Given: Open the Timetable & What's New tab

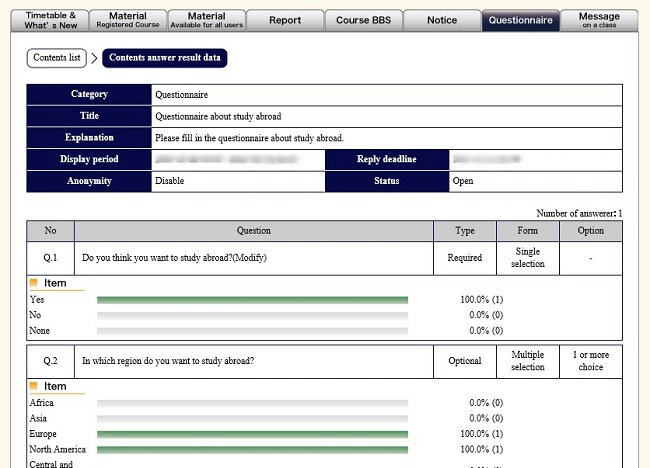Looking at the screenshot, I should click(49, 20).
